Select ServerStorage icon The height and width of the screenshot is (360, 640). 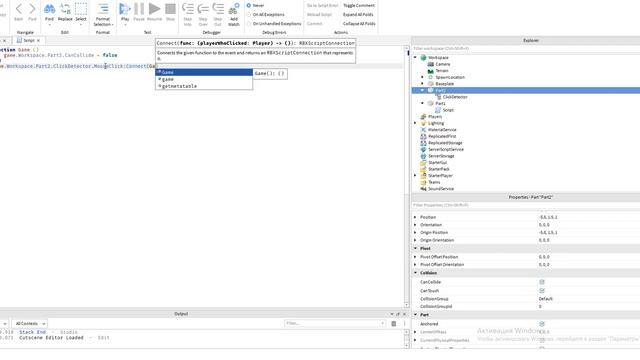(423, 156)
